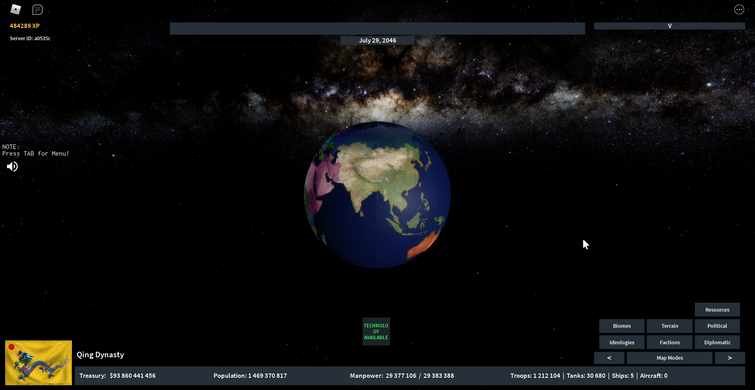Expand the V dropdown bar at top right
This screenshot has height=390, width=755.
(669, 26)
